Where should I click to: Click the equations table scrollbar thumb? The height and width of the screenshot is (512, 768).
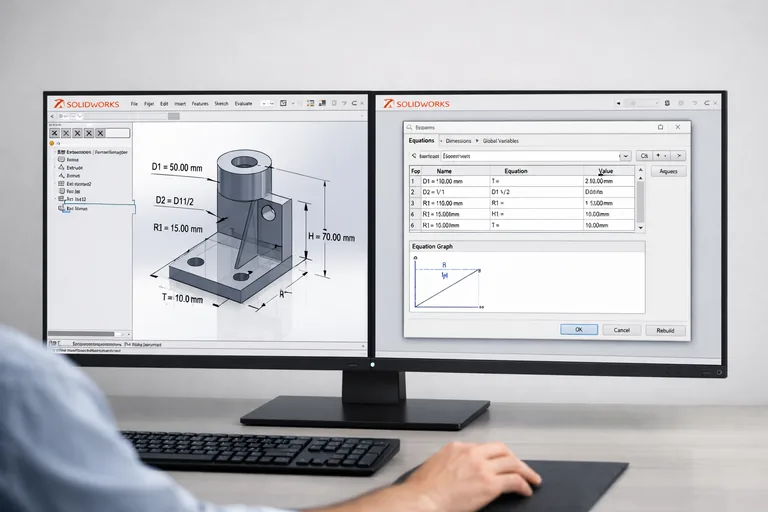click(x=640, y=201)
